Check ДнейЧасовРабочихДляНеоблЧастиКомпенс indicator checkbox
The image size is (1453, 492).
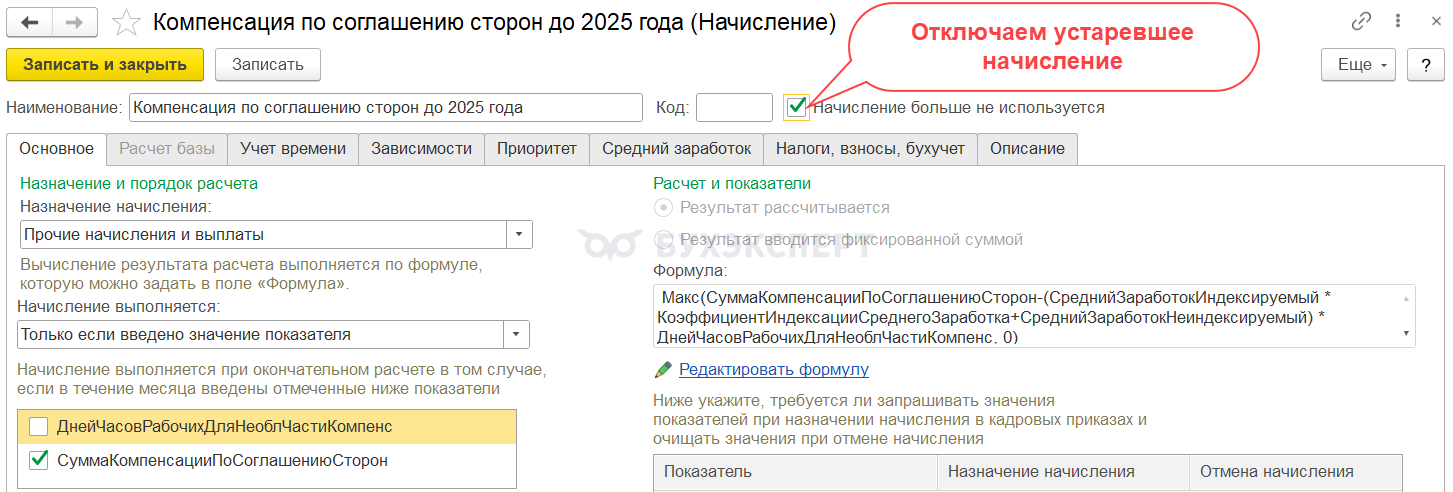coord(39,427)
